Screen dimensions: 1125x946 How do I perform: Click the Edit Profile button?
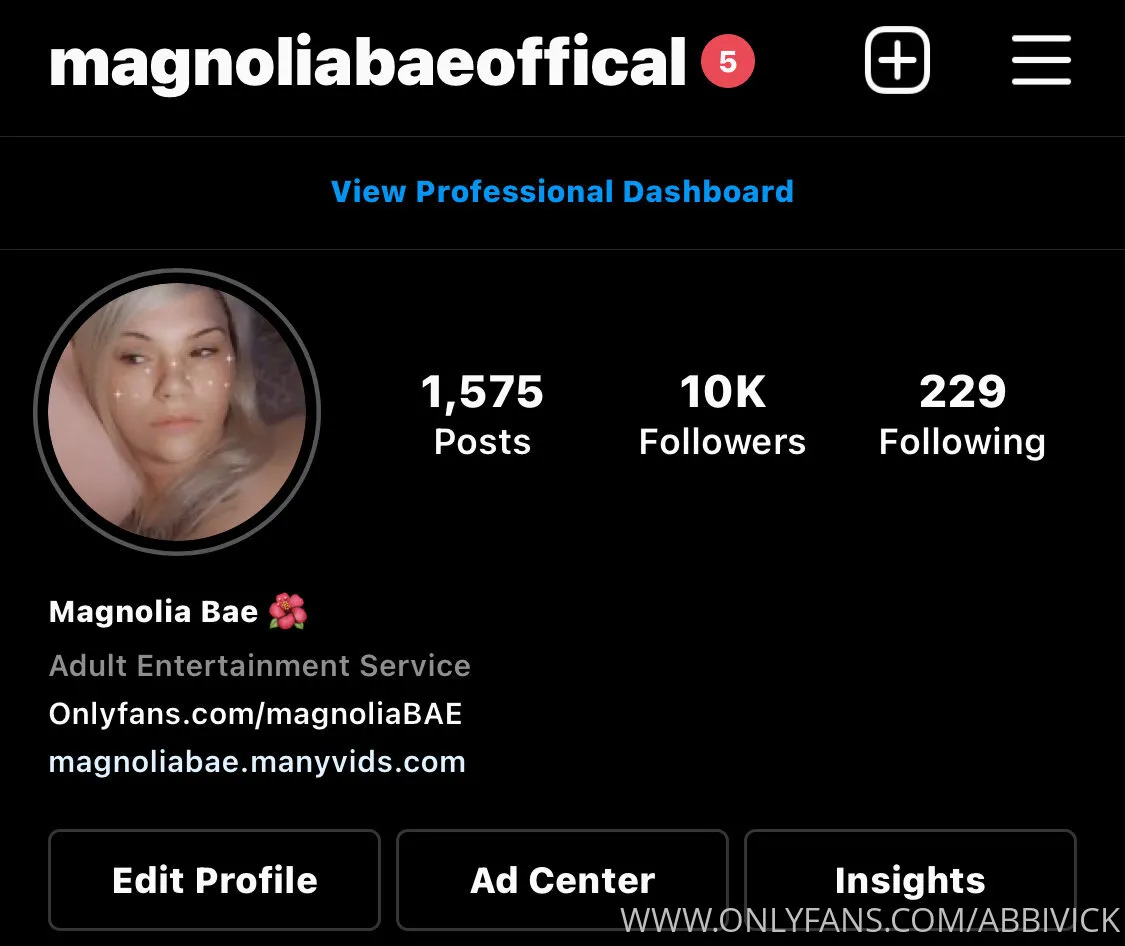click(215, 880)
